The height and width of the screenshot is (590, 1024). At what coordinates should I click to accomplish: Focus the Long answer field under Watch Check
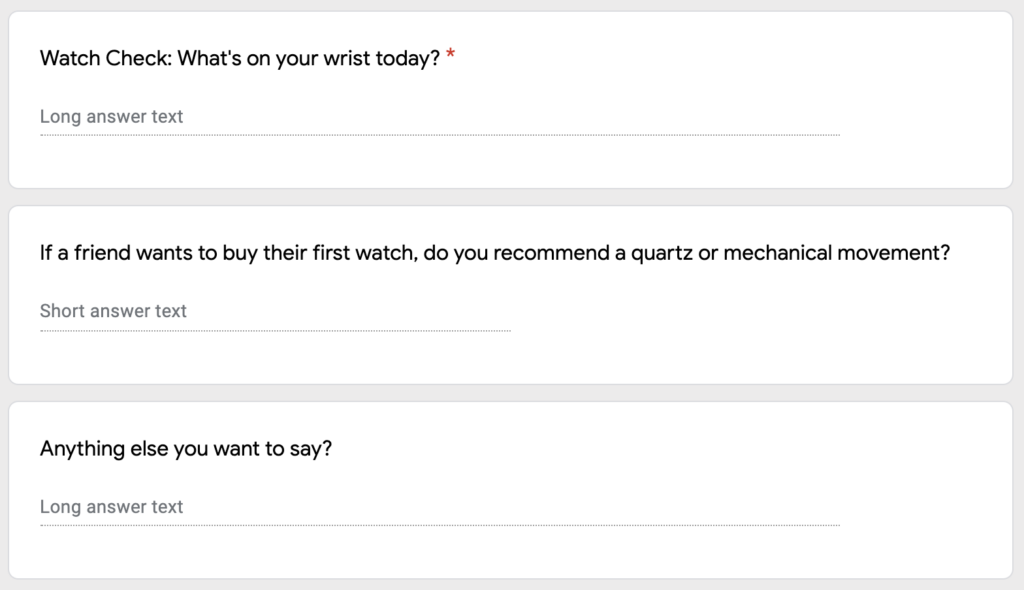tap(440, 116)
